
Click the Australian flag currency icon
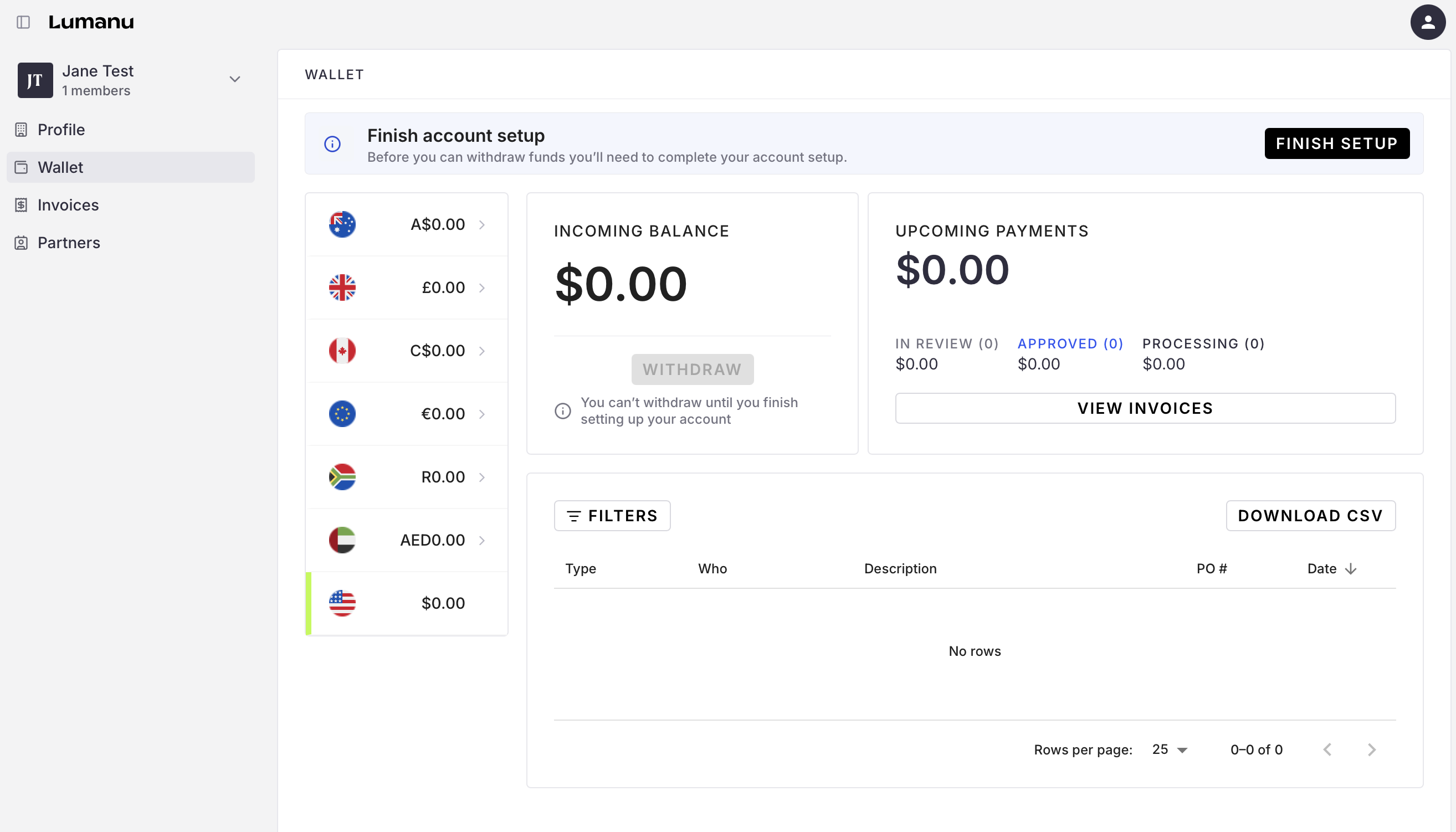point(342,224)
